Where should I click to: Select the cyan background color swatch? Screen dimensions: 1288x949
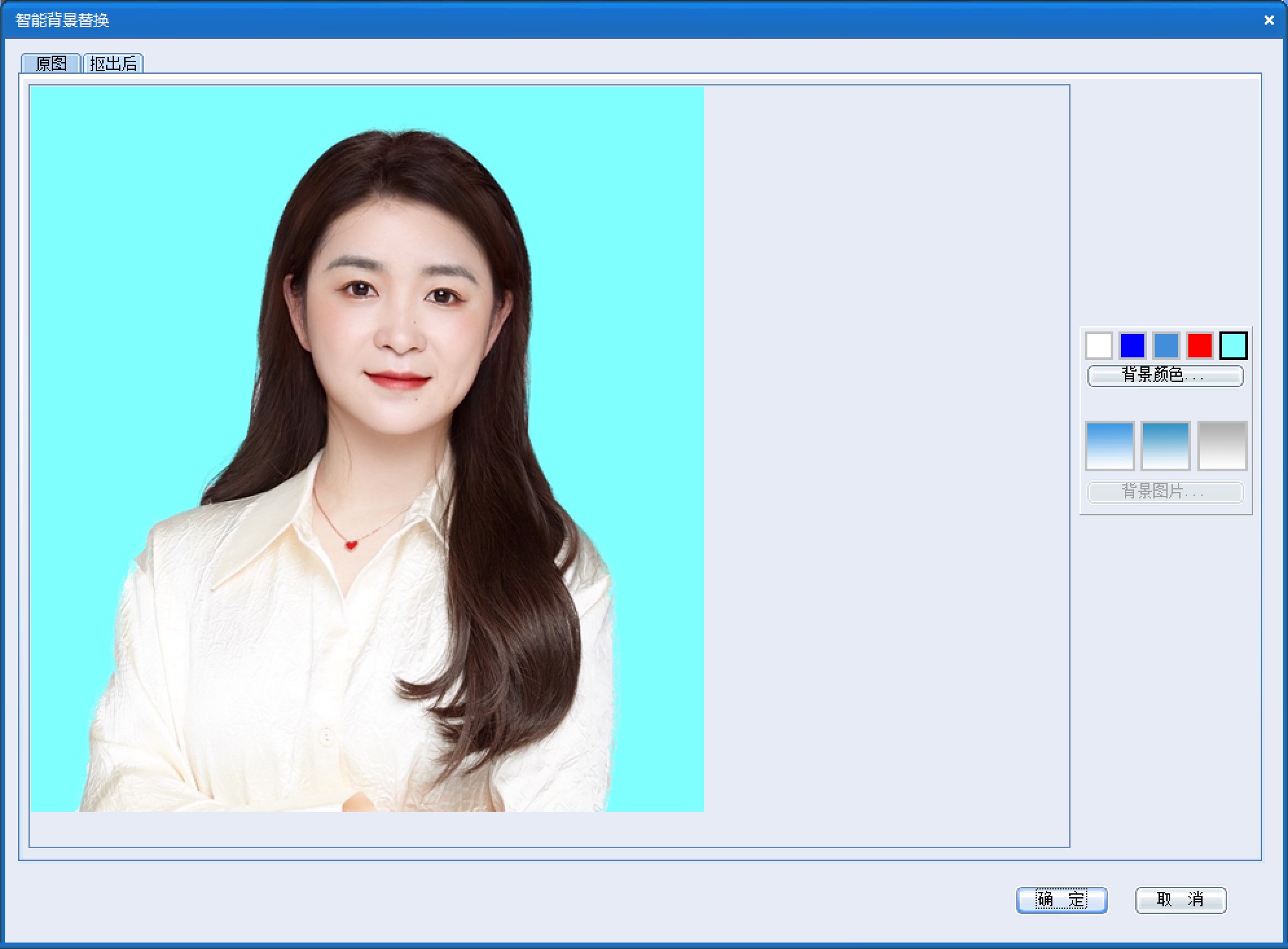point(1233,345)
